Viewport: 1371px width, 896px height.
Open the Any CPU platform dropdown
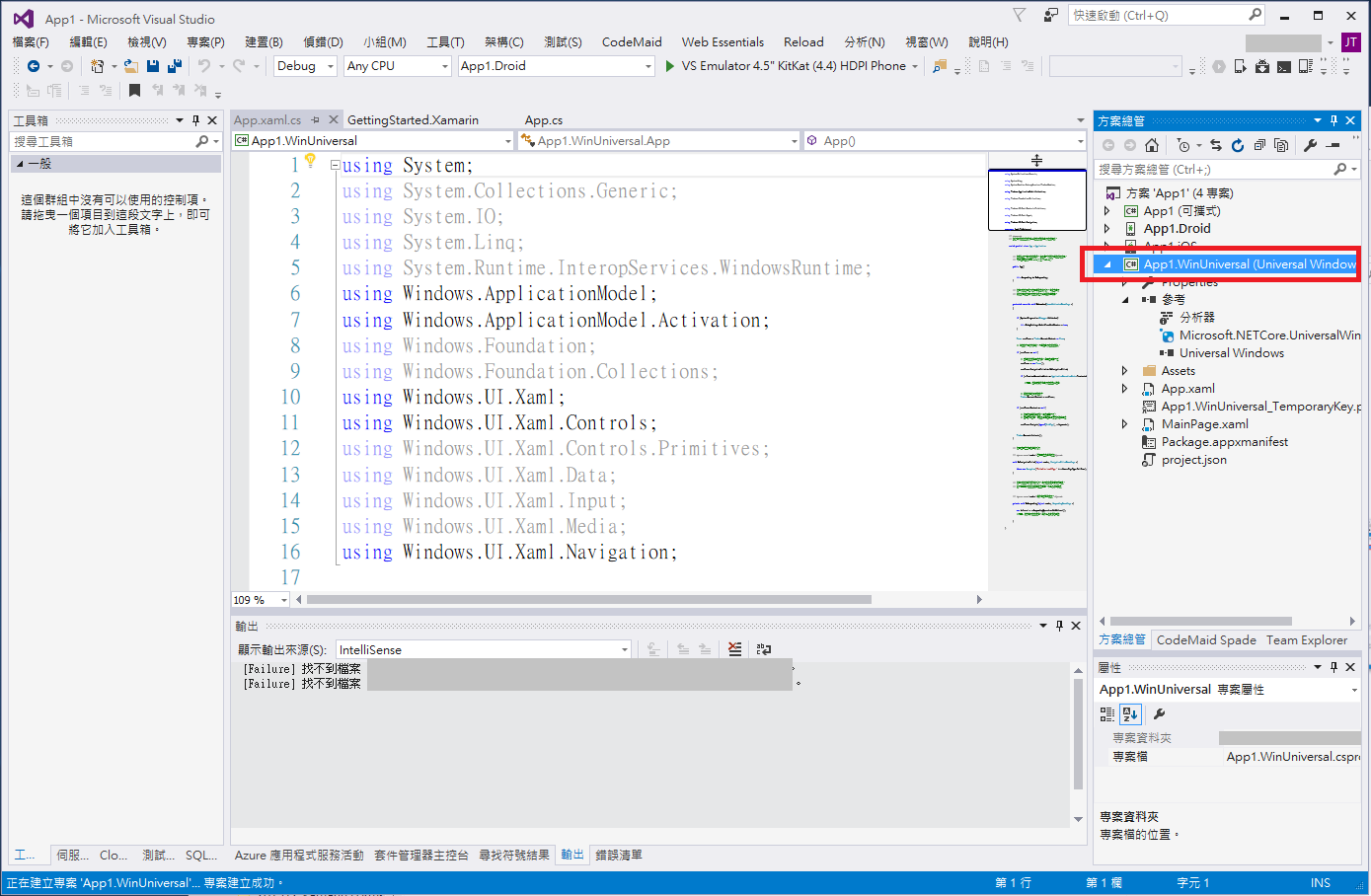pyautogui.click(x=398, y=66)
